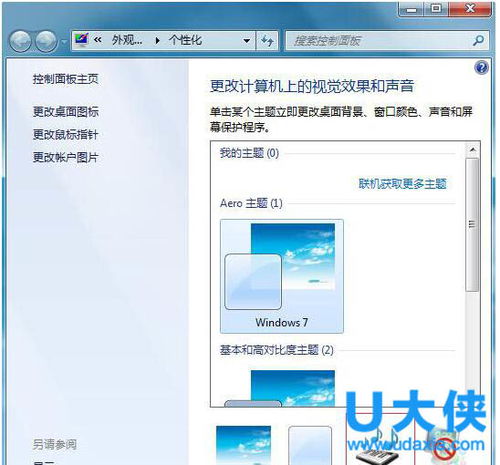The width and height of the screenshot is (500, 465).
Task: Open 更改帐户图片 link
Action: tap(66, 157)
